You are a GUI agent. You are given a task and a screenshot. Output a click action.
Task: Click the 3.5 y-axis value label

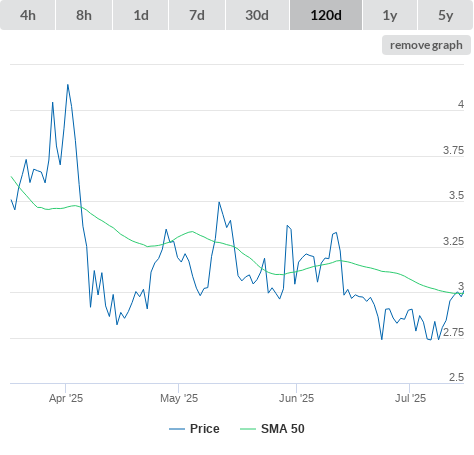point(456,195)
